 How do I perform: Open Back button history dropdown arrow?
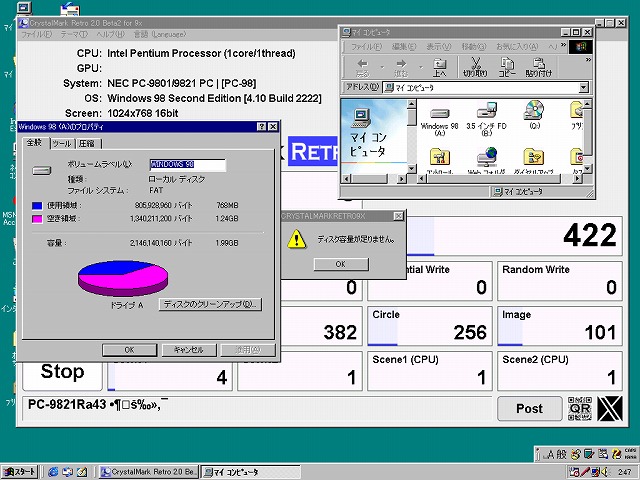click(x=382, y=68)
